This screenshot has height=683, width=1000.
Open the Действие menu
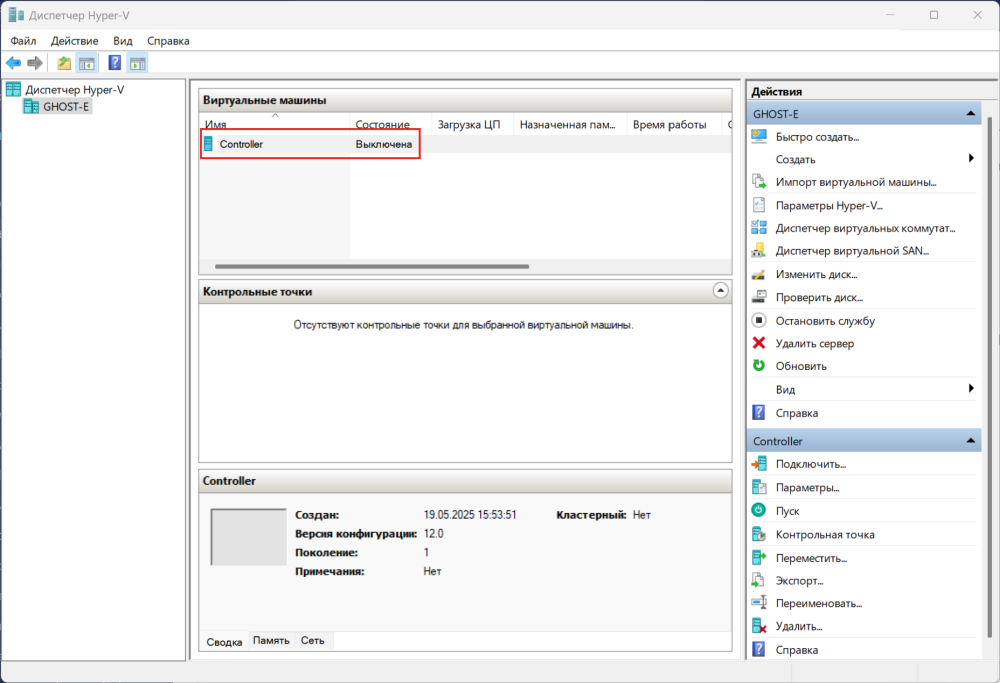[75, 41]
